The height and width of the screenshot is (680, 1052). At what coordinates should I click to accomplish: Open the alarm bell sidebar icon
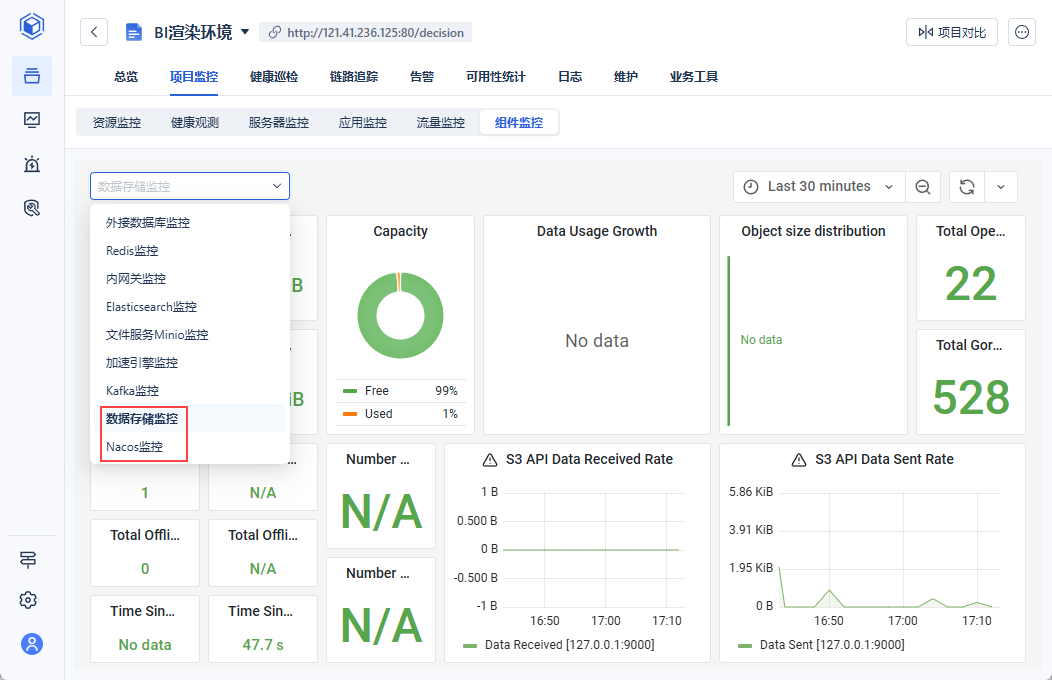[32, 164]
